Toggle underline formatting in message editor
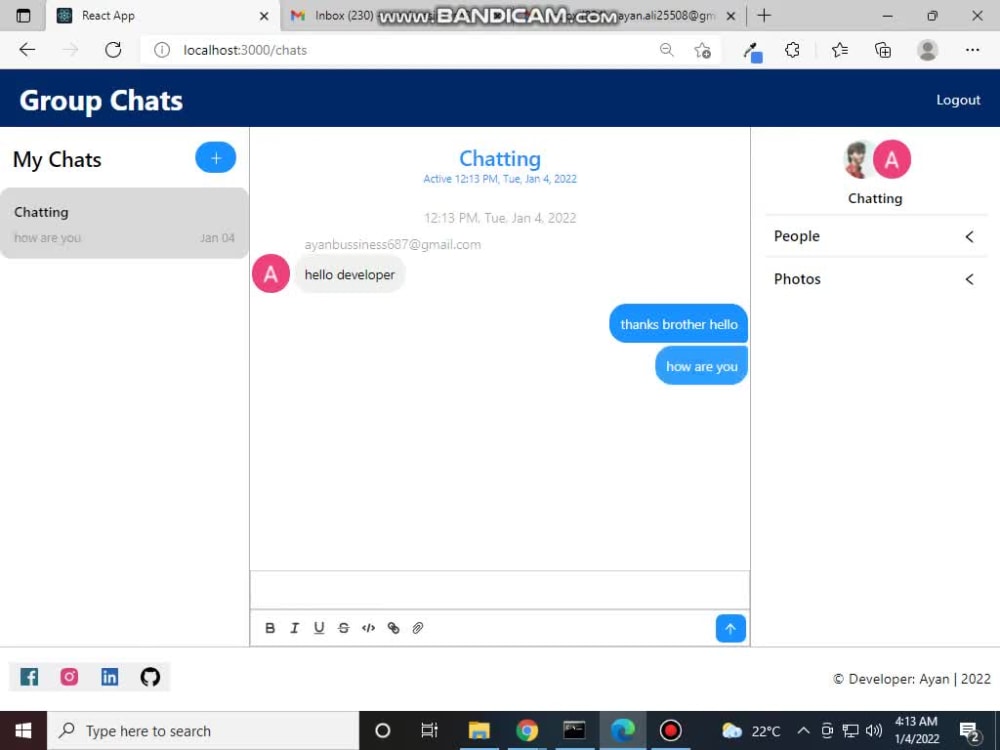 [x=319, y=628]
